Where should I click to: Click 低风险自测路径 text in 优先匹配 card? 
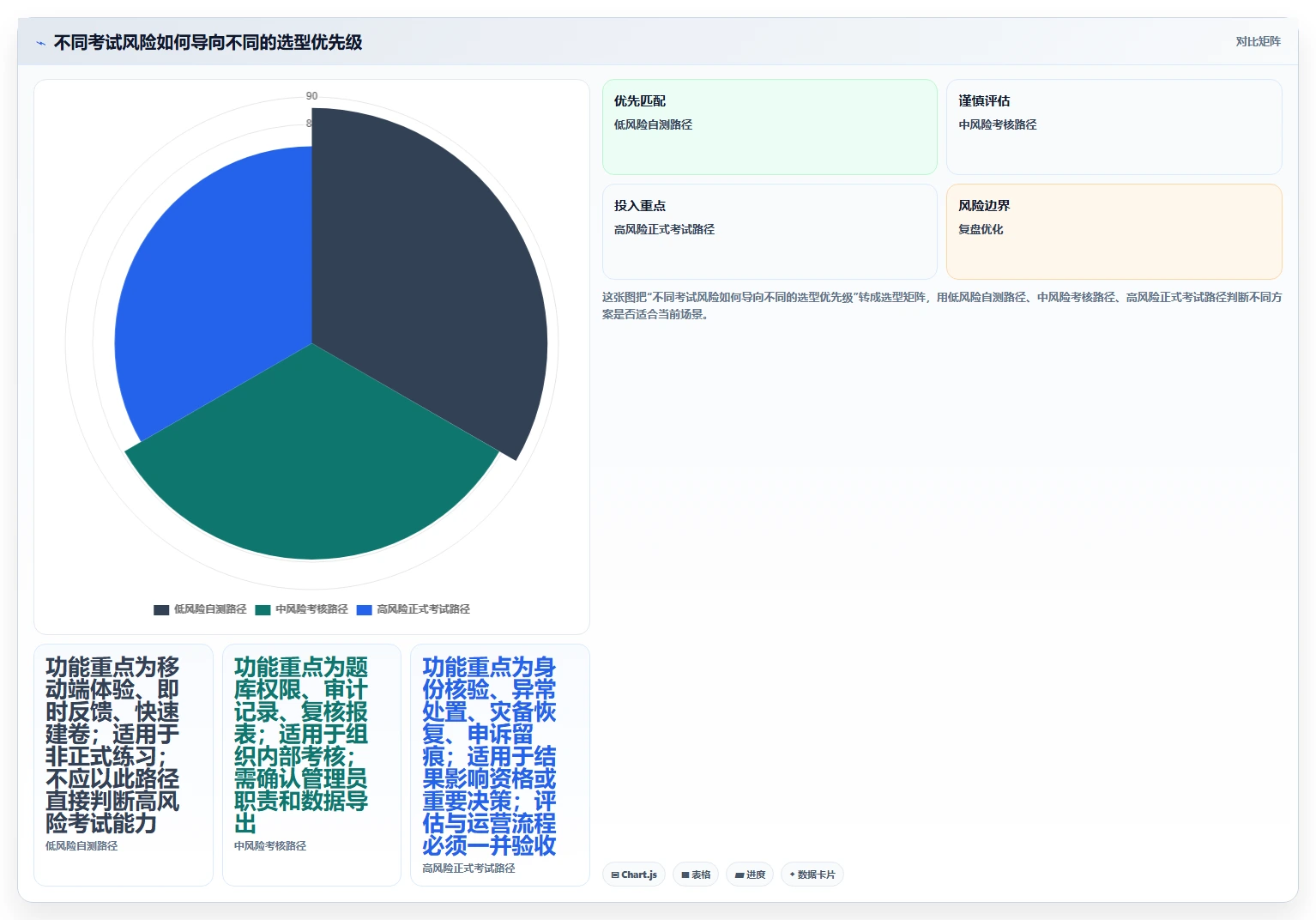coord(653,124)
